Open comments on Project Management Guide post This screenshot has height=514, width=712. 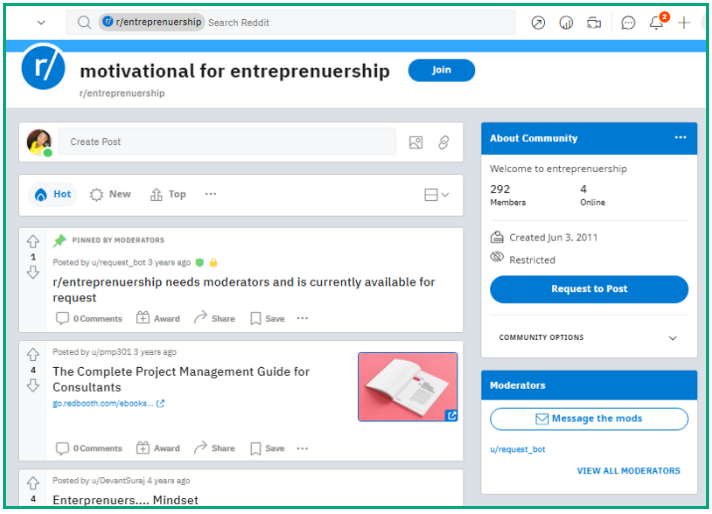click(89, 448)
